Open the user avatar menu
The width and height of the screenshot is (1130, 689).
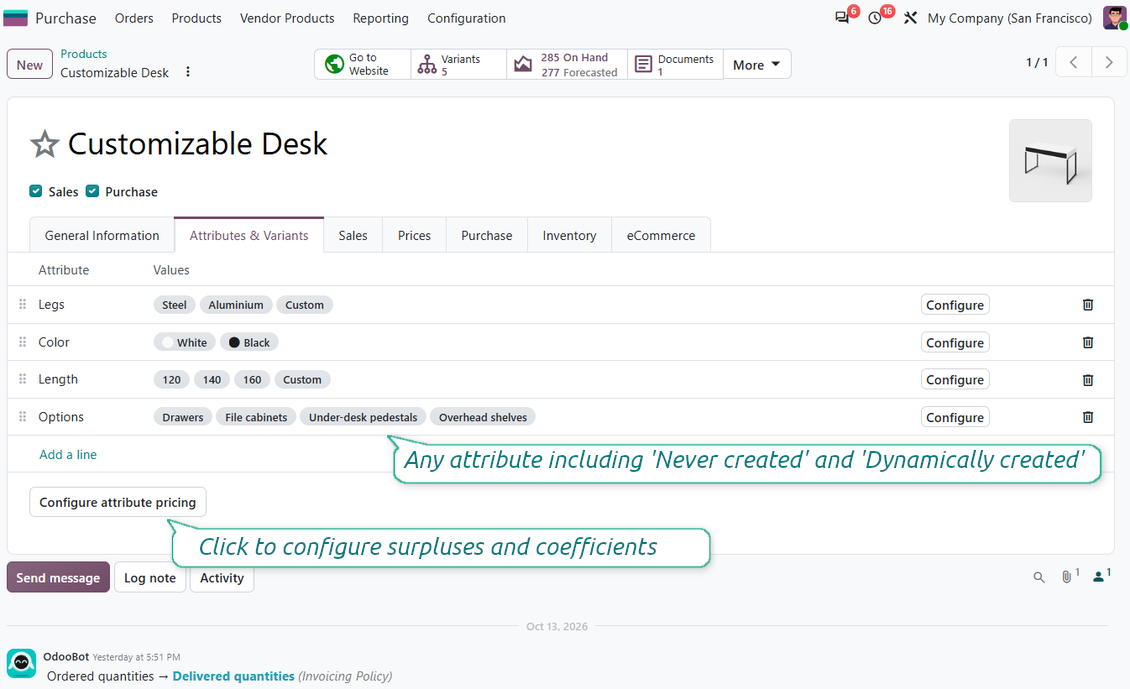[x=1114, y=18]
